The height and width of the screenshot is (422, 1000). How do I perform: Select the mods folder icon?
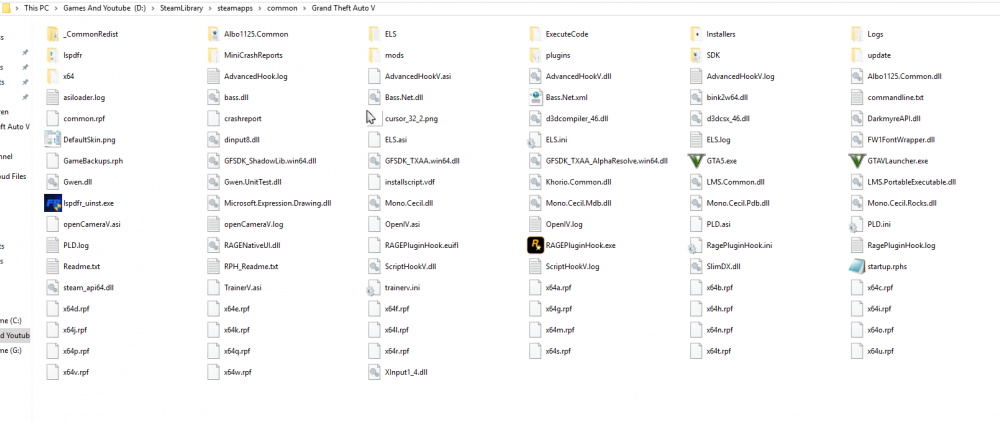coord(374,55)
